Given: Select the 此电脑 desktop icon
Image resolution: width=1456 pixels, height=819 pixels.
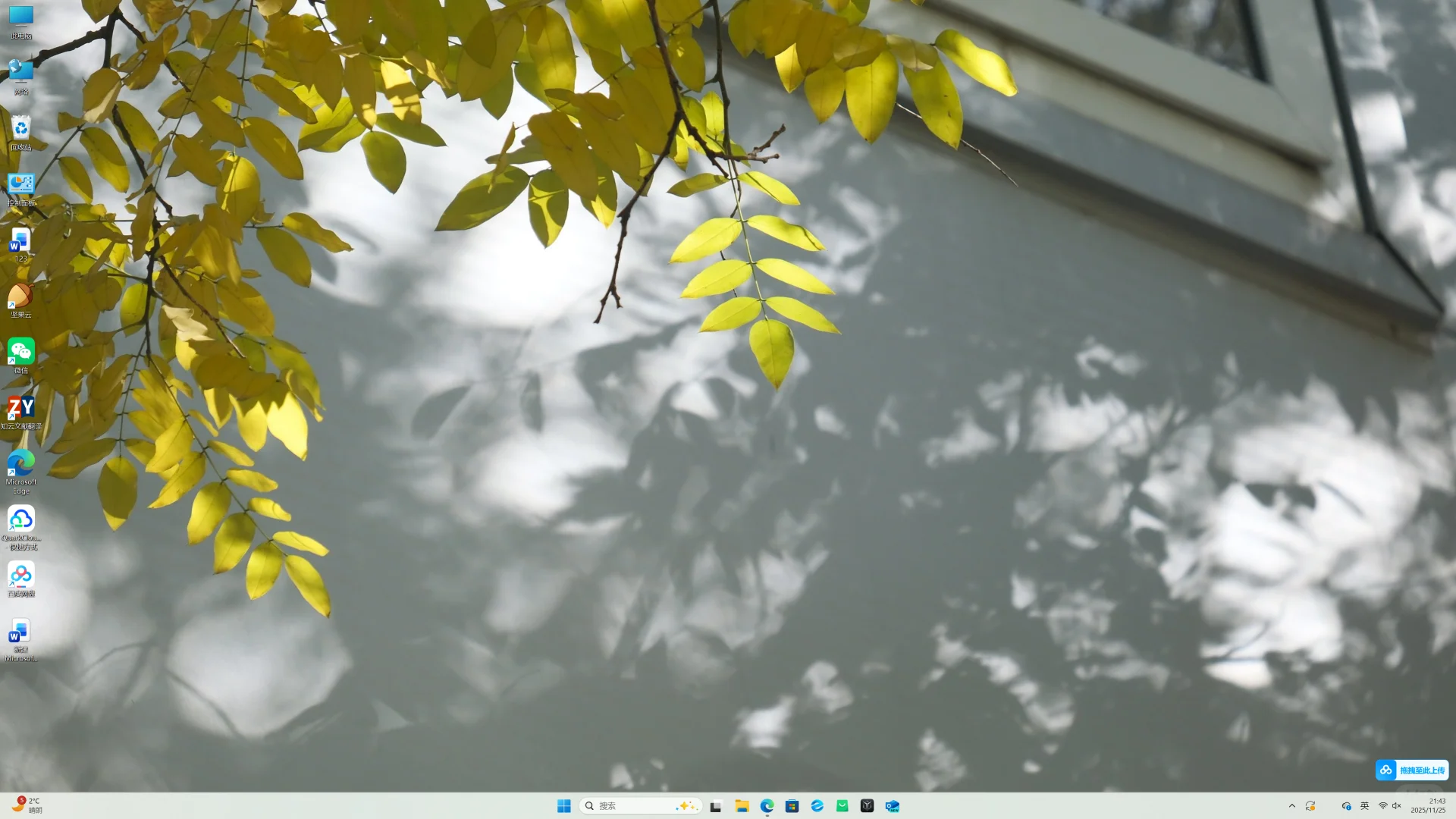Looking at the screenshot, I should click(x=20, y=18).
